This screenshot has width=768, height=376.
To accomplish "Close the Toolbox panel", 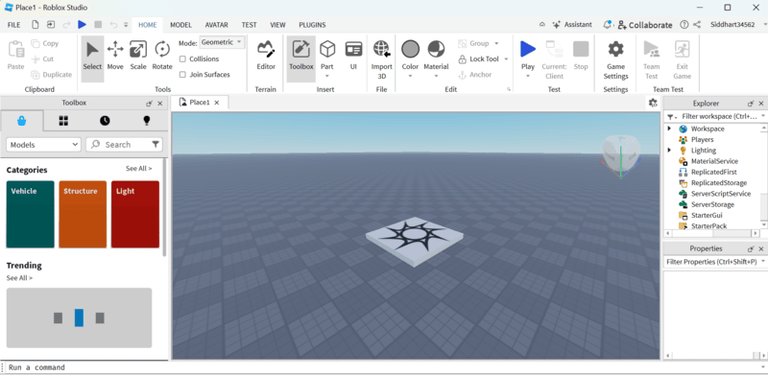I will pyautogui.click(x=160, y=103).
